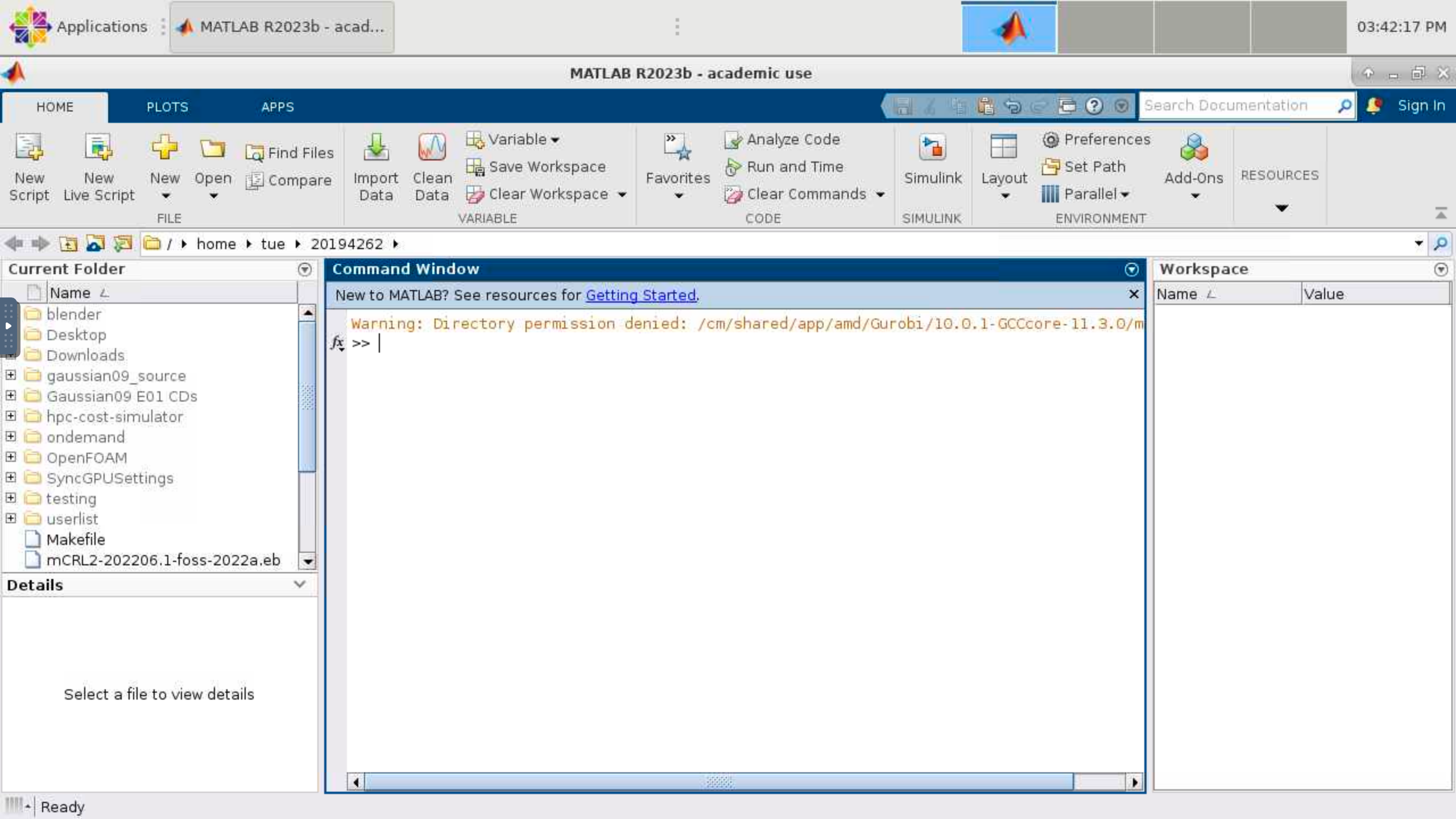Open the Import Data tool
The image size is (1456, 819).
pos(376,148)
